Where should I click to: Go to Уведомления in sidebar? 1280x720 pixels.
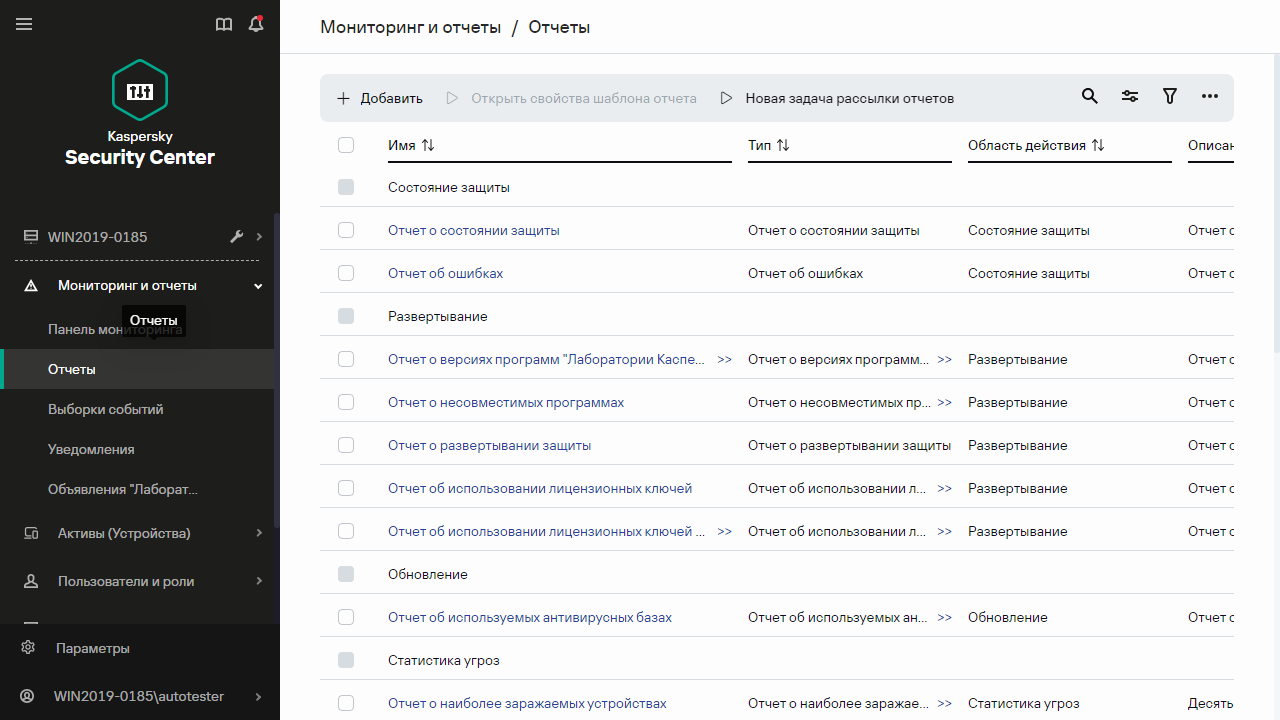(91, 449)
